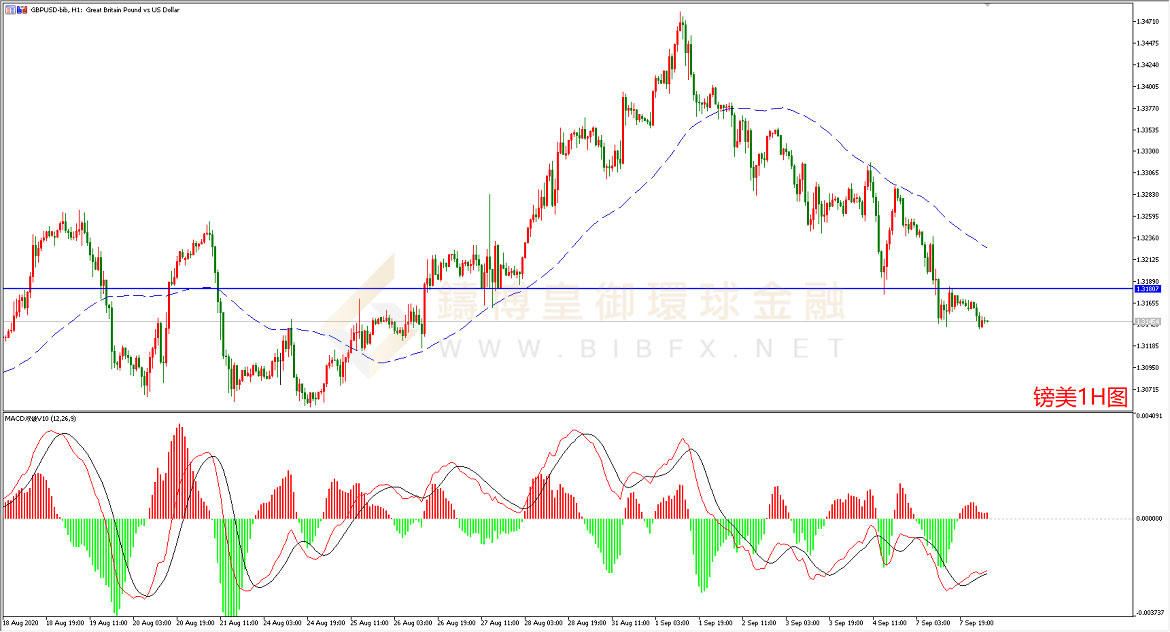The width and height of the screenshot is (1170, 632).
Task: Click the 26 Aug 03:00 time axis label
Action: coord(412,622)
